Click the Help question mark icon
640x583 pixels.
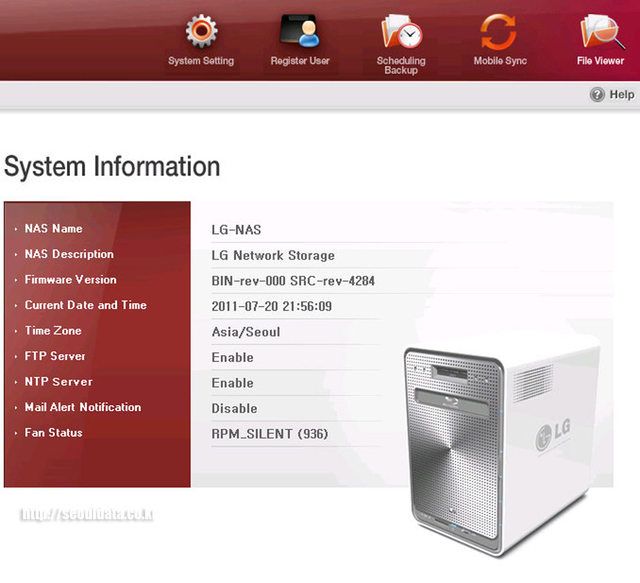click(x=597, y=95)
